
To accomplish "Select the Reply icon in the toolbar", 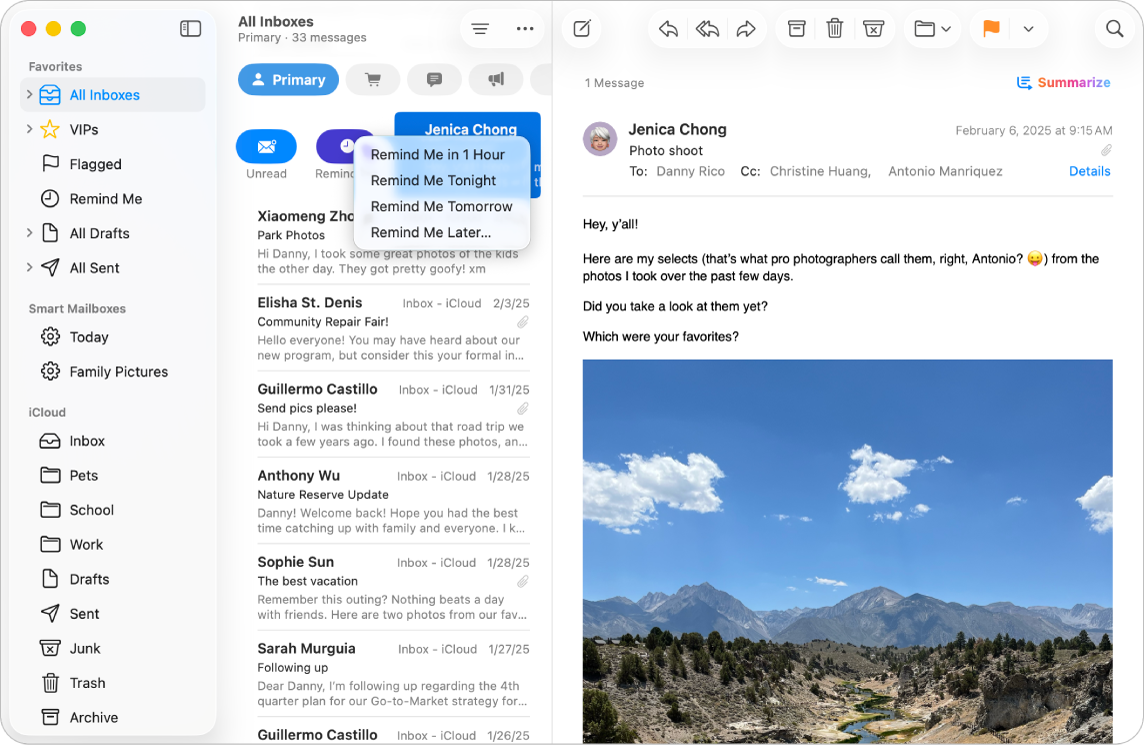I will click(668, 28).
